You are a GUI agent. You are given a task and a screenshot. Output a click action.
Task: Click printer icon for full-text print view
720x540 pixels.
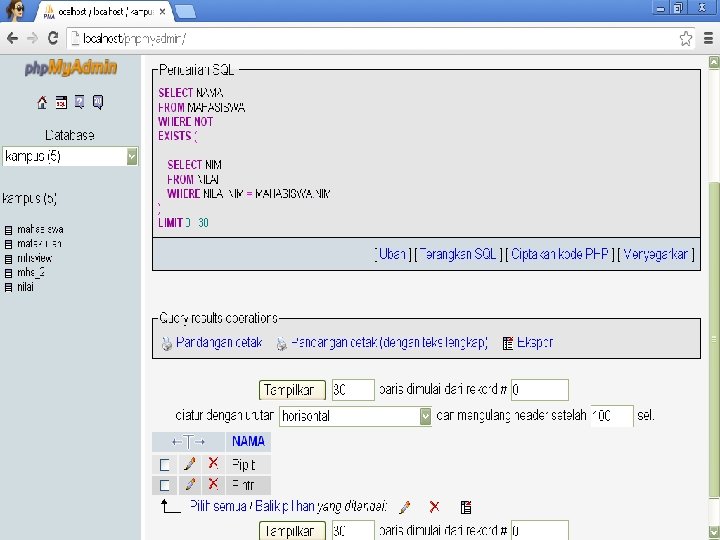coord(281,343)
